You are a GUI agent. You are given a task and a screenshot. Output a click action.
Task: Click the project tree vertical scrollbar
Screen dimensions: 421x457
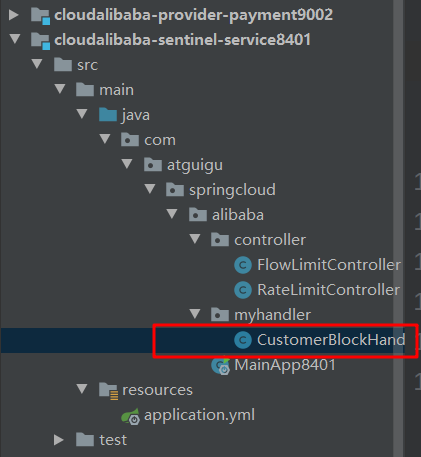pyautogui.click(x=398, y=228)
